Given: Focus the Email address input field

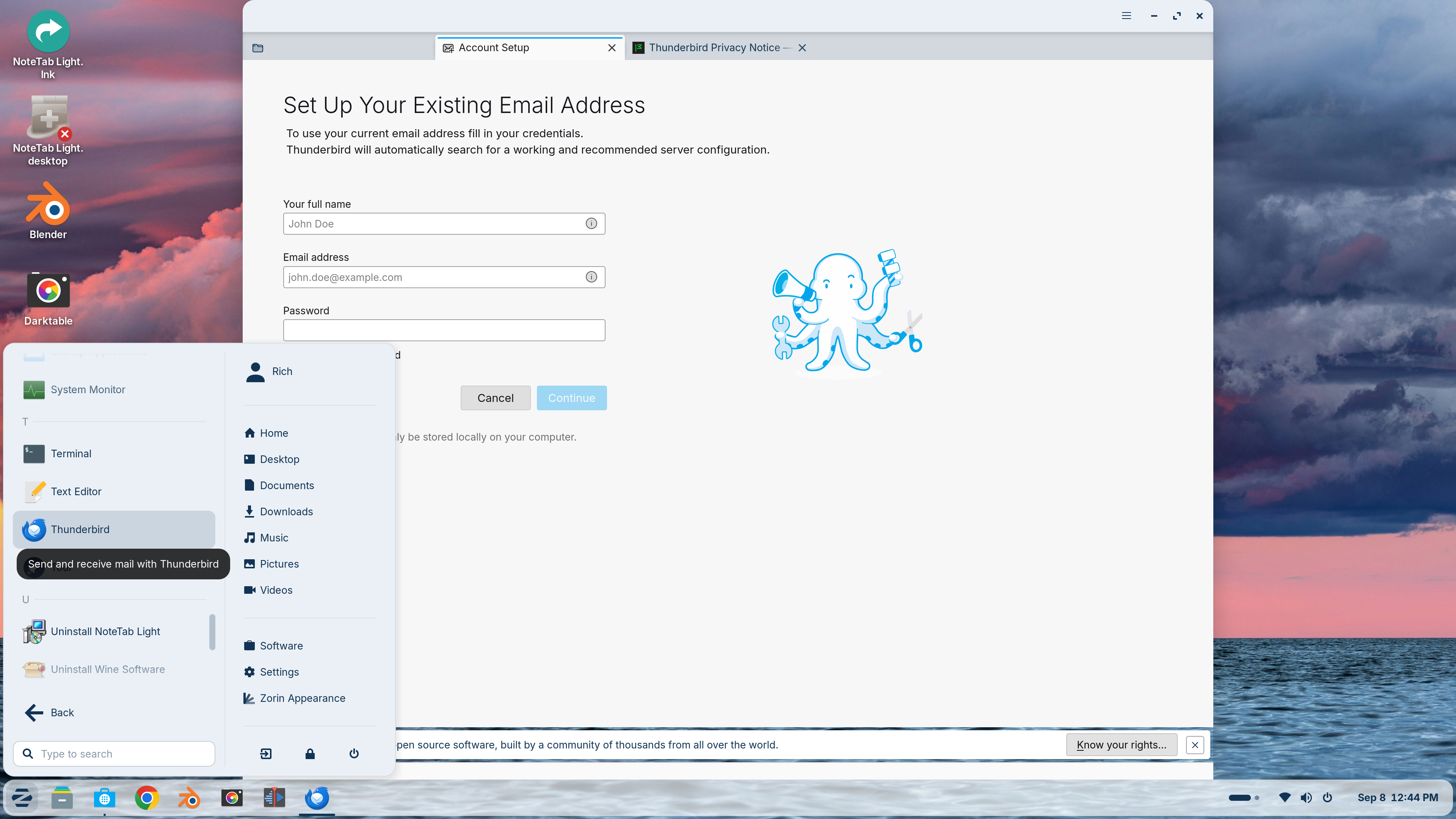Looking at the screenshot, I should tap(444, 277).
